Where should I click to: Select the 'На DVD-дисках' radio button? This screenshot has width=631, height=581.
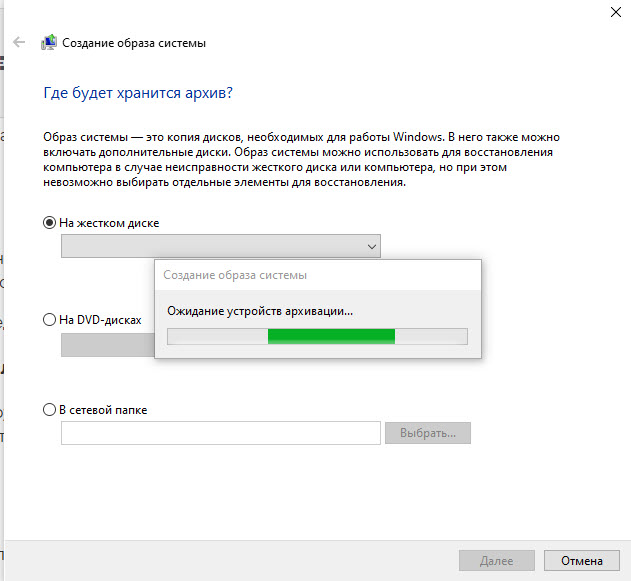50,320
